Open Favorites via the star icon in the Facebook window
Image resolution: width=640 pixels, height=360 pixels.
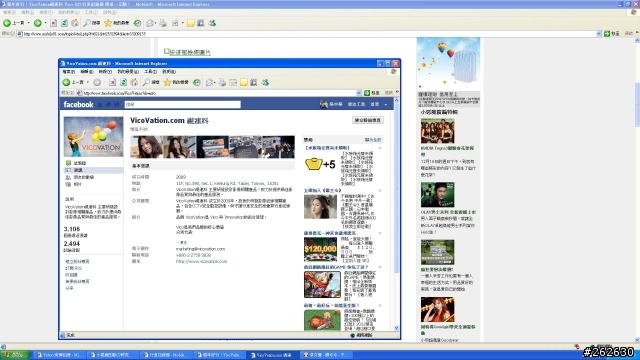click(167, 82)
